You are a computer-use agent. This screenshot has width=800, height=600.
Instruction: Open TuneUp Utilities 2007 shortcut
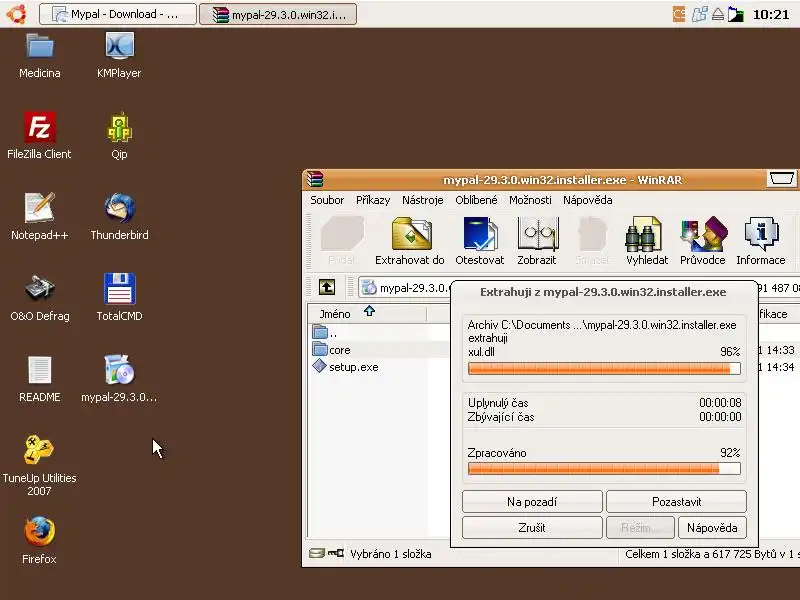pos(39,465)
